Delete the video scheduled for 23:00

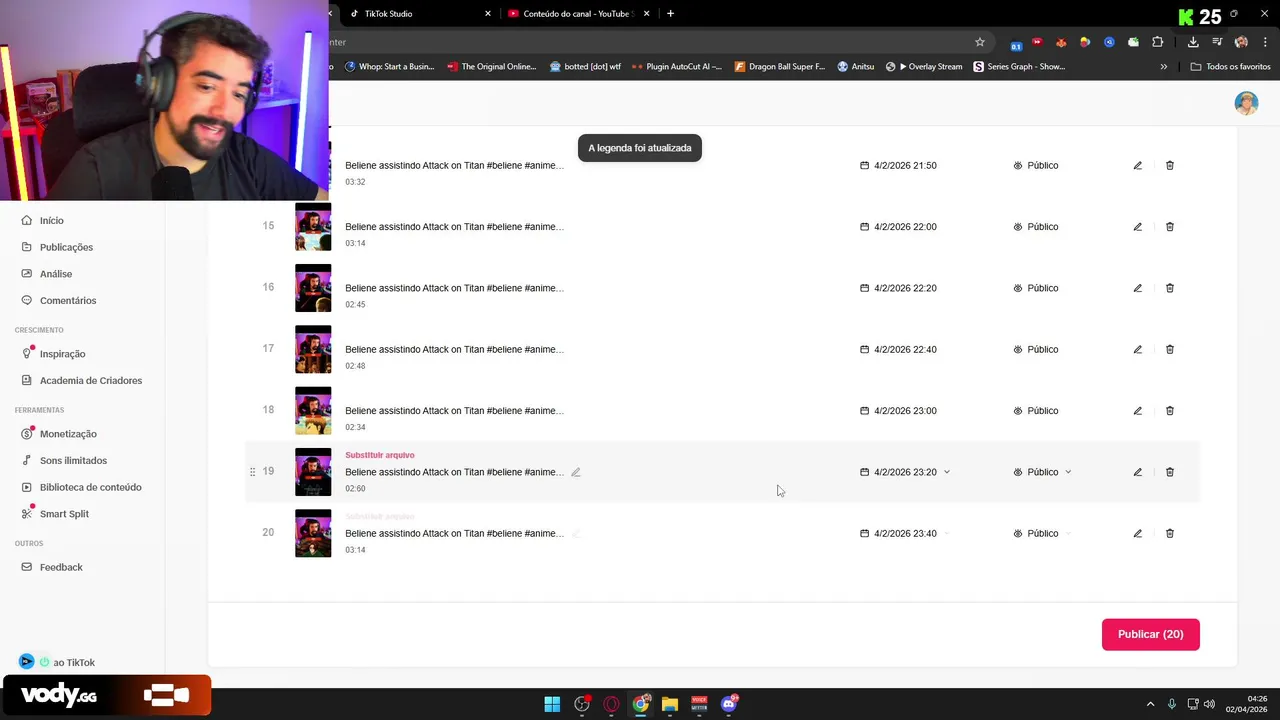[1169, 411]
